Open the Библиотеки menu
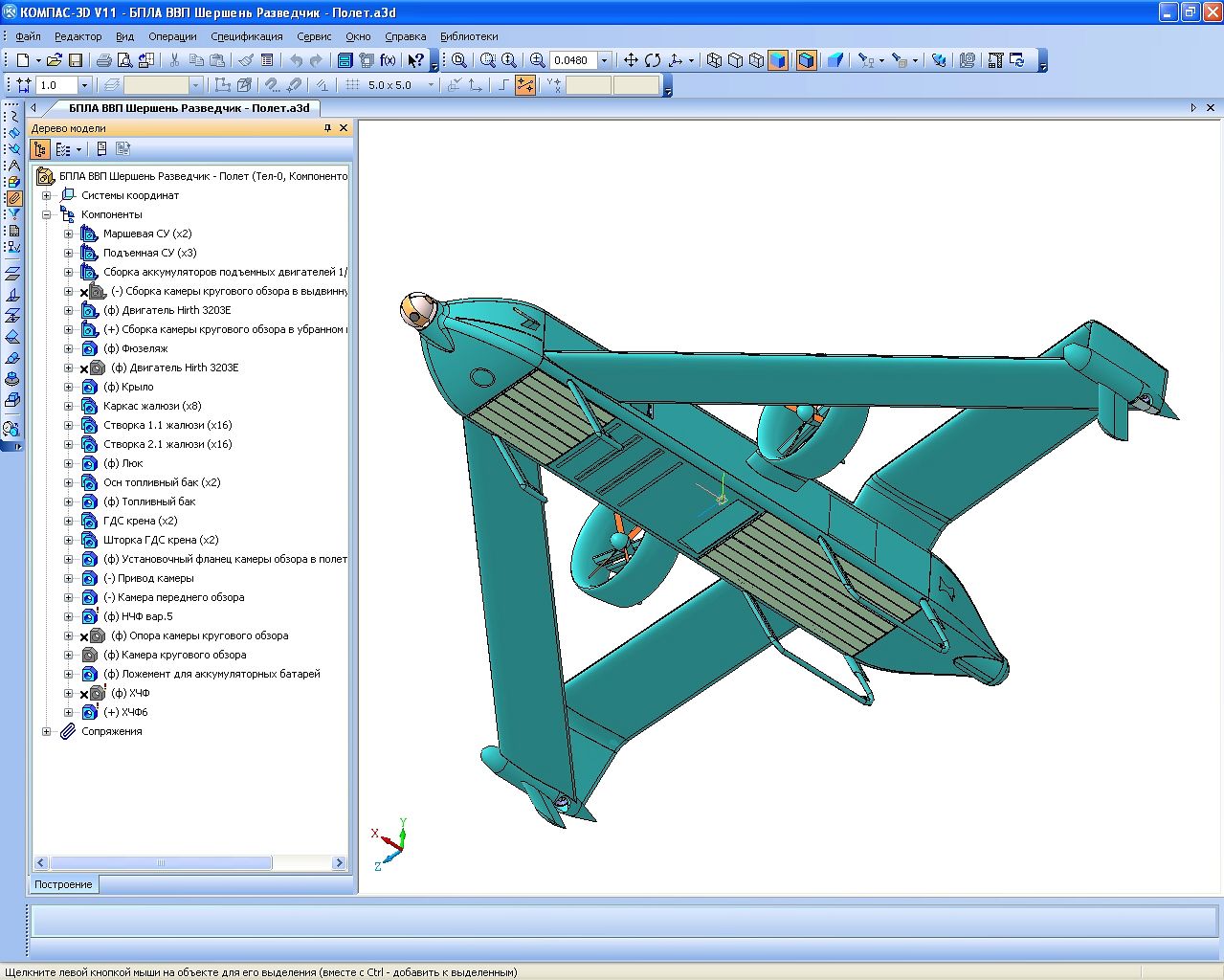This screenshot has width=1224, height=980. 469,36
